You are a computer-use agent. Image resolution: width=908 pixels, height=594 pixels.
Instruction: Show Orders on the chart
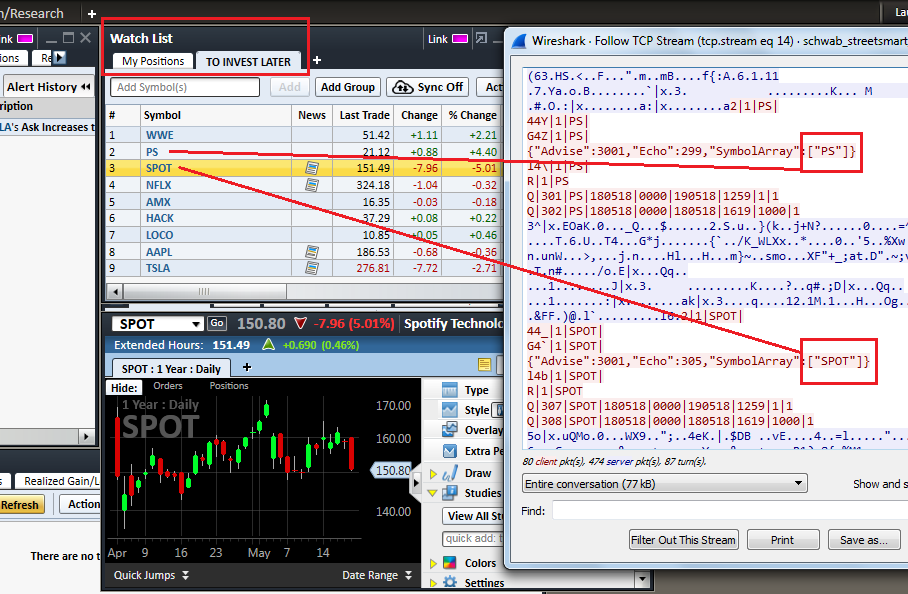coord(168,386)
